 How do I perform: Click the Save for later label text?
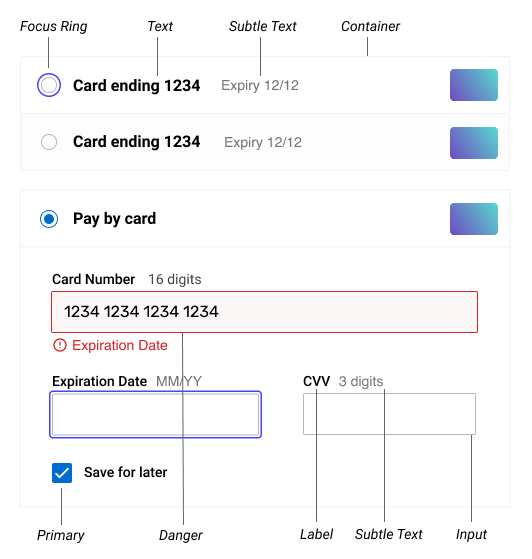tap(126, 472)
